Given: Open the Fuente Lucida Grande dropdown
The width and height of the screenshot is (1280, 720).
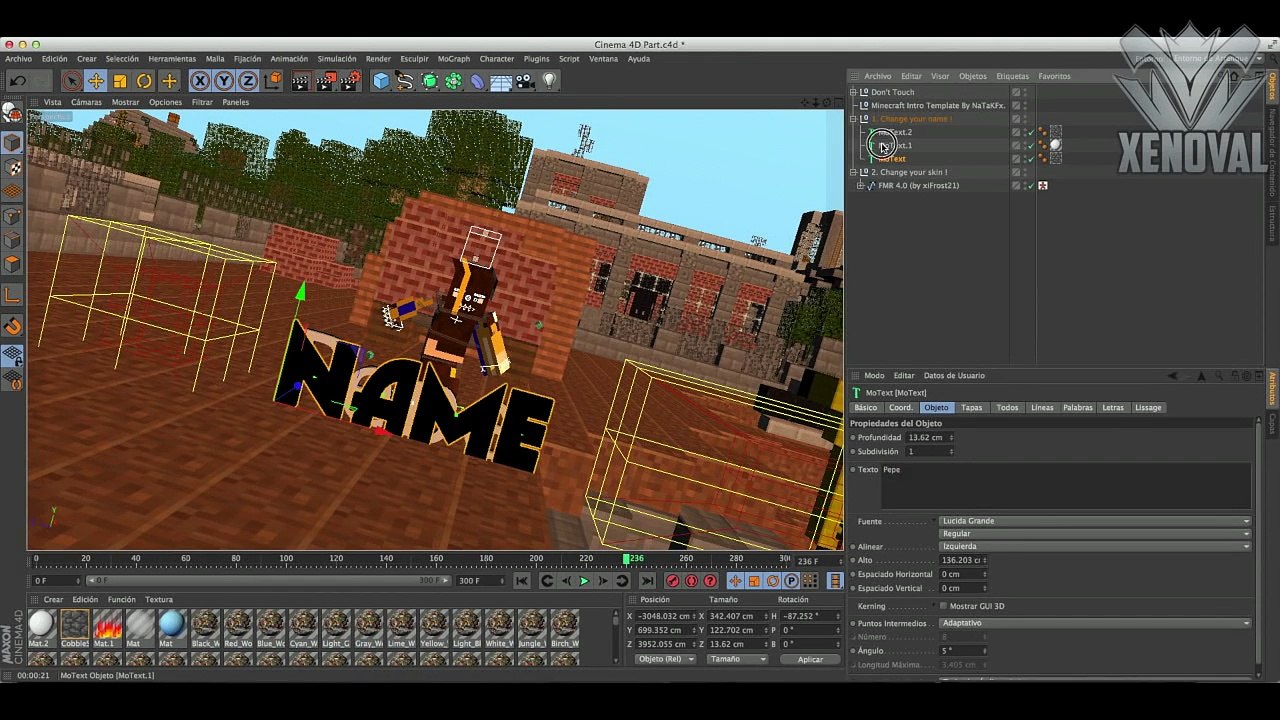Looking at the screenshot, I should pyautogui.click(x=1094, y=521).
